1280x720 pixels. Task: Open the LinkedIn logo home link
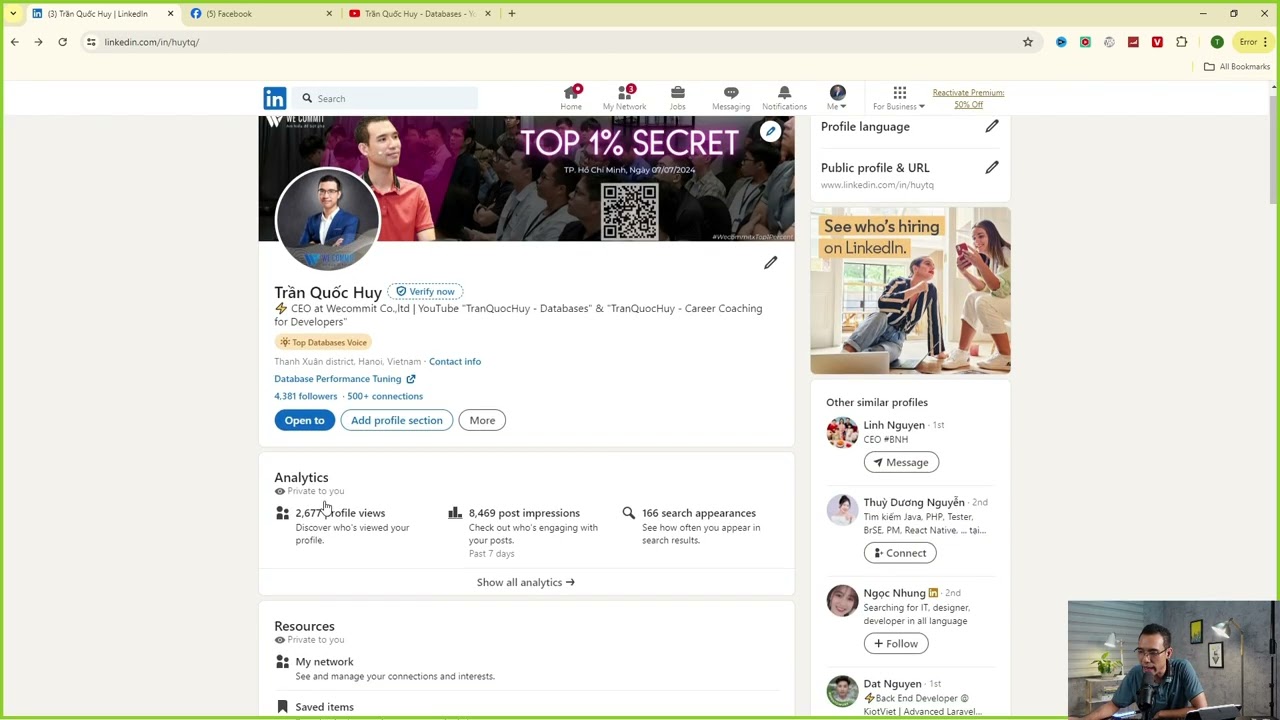coord(274,98)
